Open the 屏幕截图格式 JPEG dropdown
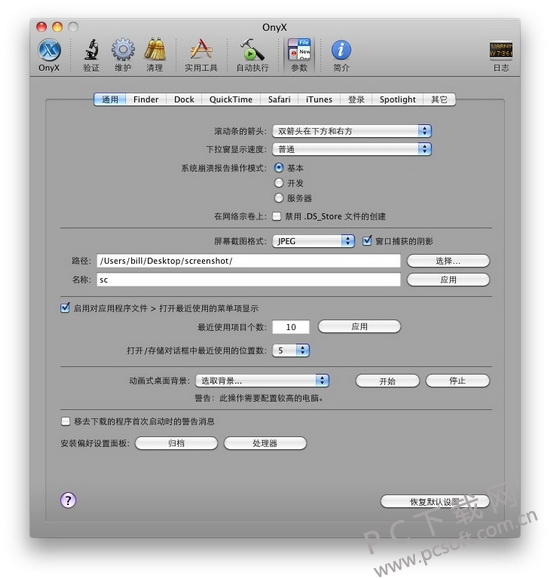The image size is (550, 579). (314, 241)
